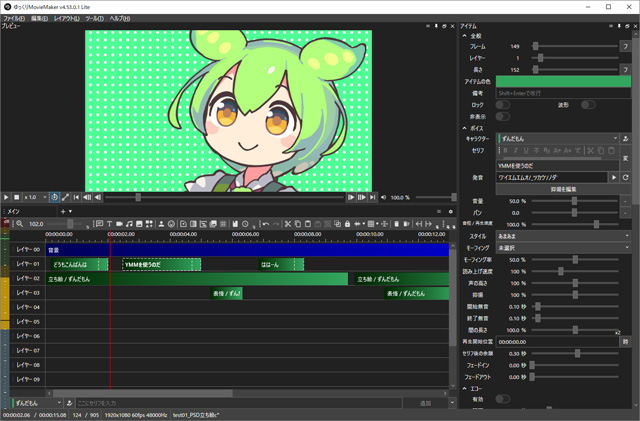This screenshot has height=421, width=640.
Task: Click the 読み上げ速度 slider handle
Action: [x=561, y=271]
